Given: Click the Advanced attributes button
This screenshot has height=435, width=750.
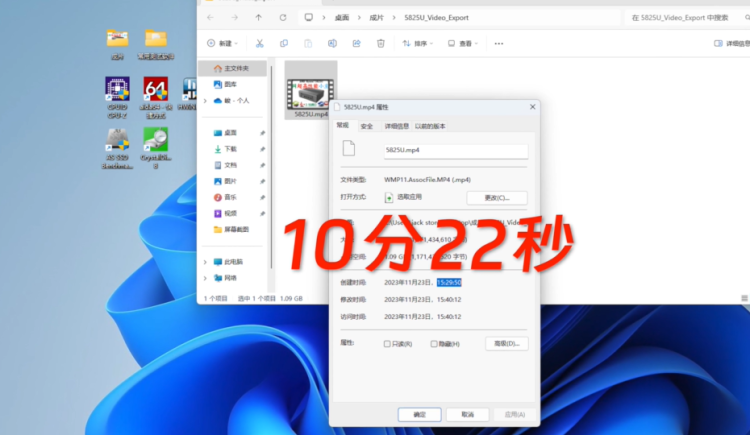Looking at the screenshot, I should [x=507, y=344].
